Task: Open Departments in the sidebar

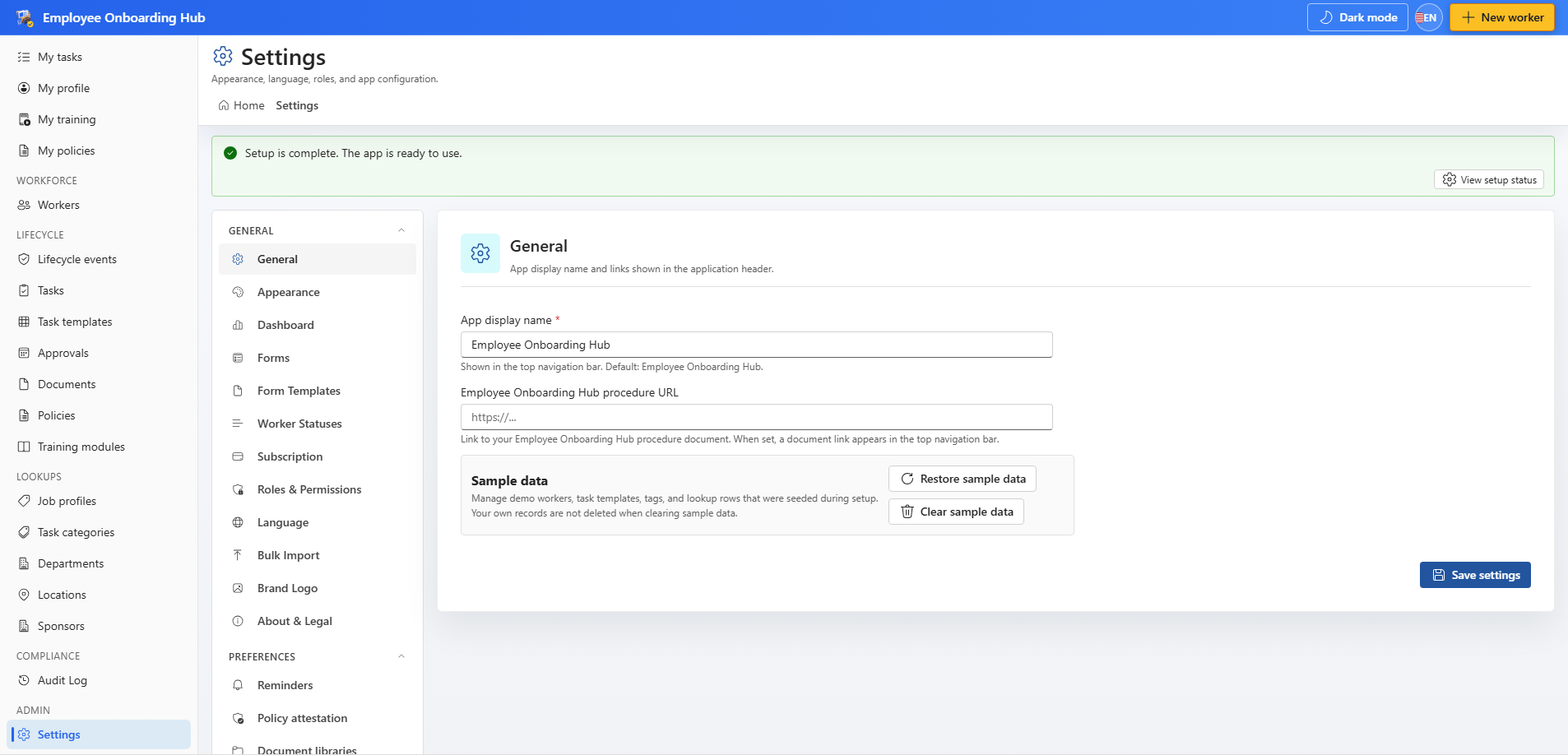Action: [99, 563]
